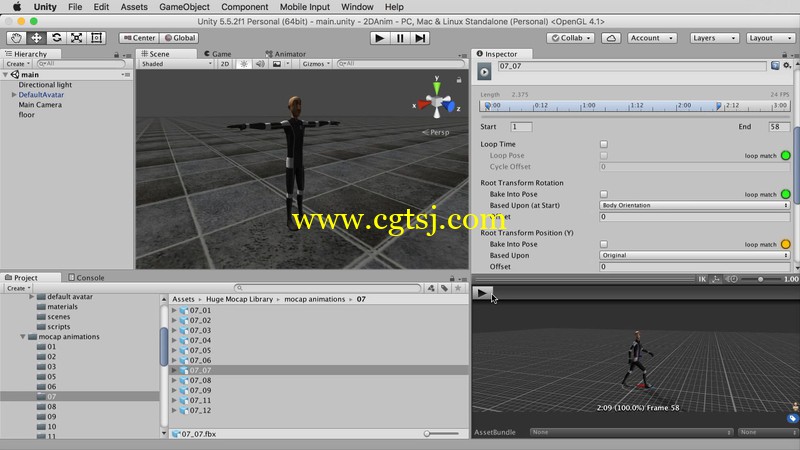
Task: Toggle scene audio speaker icon
Action: tap(260, 64)
